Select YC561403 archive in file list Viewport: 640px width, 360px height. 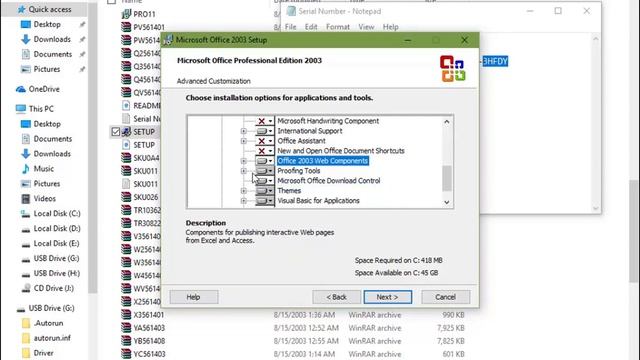[x=149, y=354]
